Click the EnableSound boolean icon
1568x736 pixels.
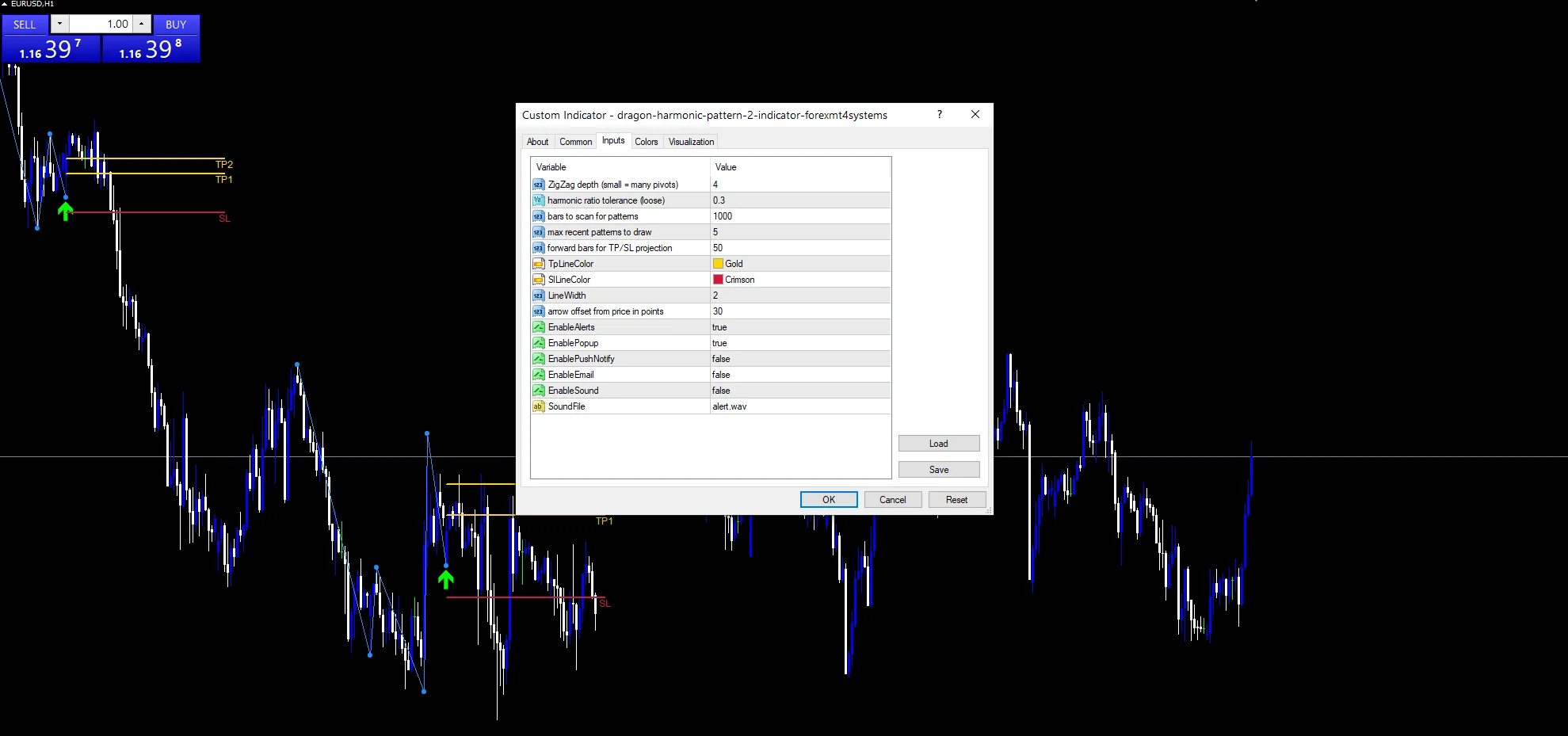coord(538,391)
